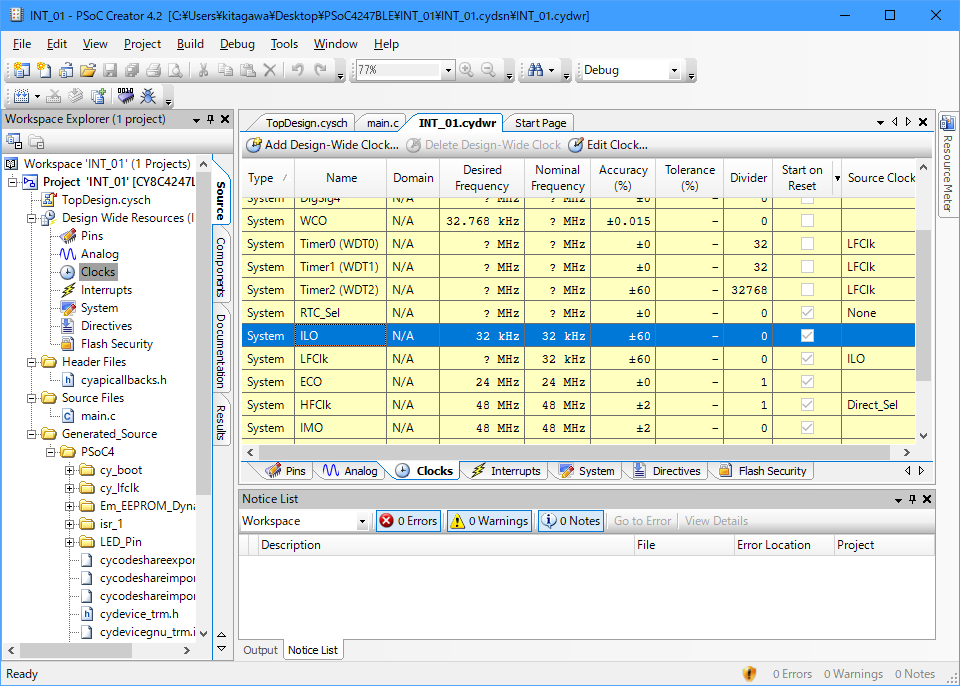Open the build configuration Debug dropdown

pos(673,70)
